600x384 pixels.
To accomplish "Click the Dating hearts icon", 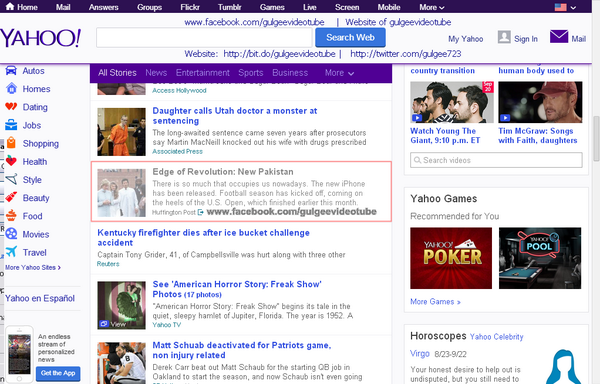I will (x=11, y=106).
